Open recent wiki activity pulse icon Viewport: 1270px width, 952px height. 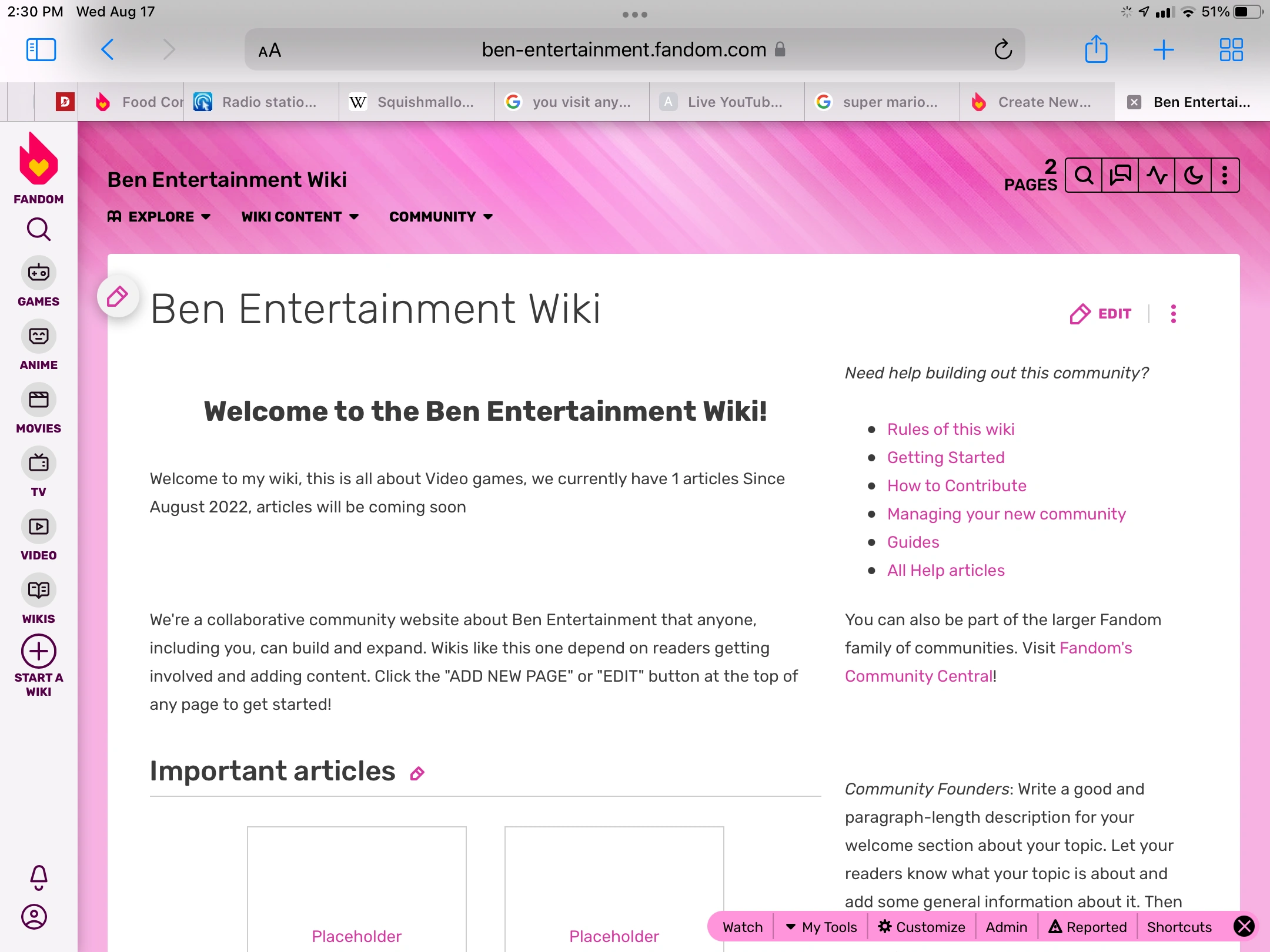coord(1157,176)
